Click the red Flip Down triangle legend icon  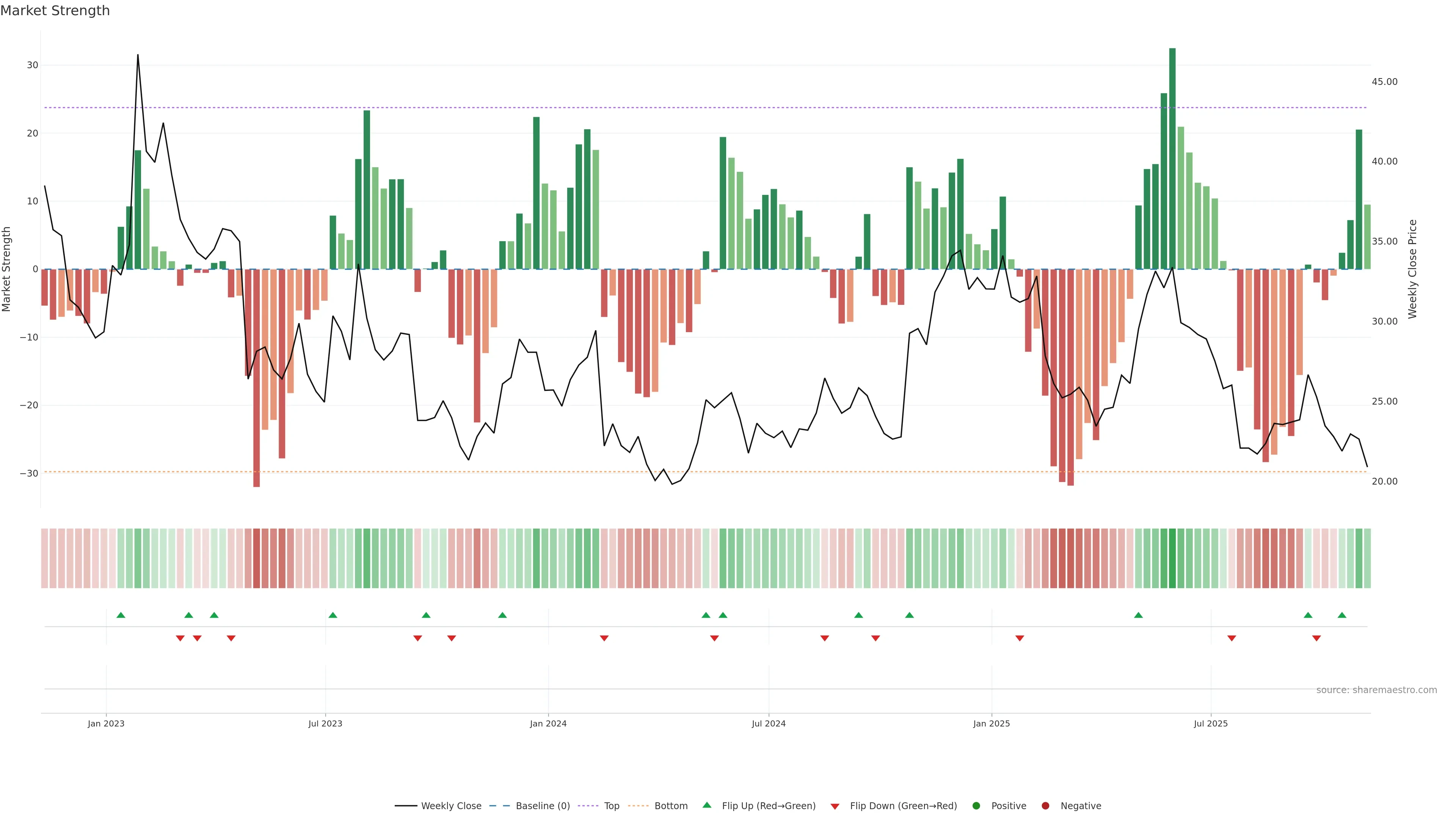pos(834,806)
